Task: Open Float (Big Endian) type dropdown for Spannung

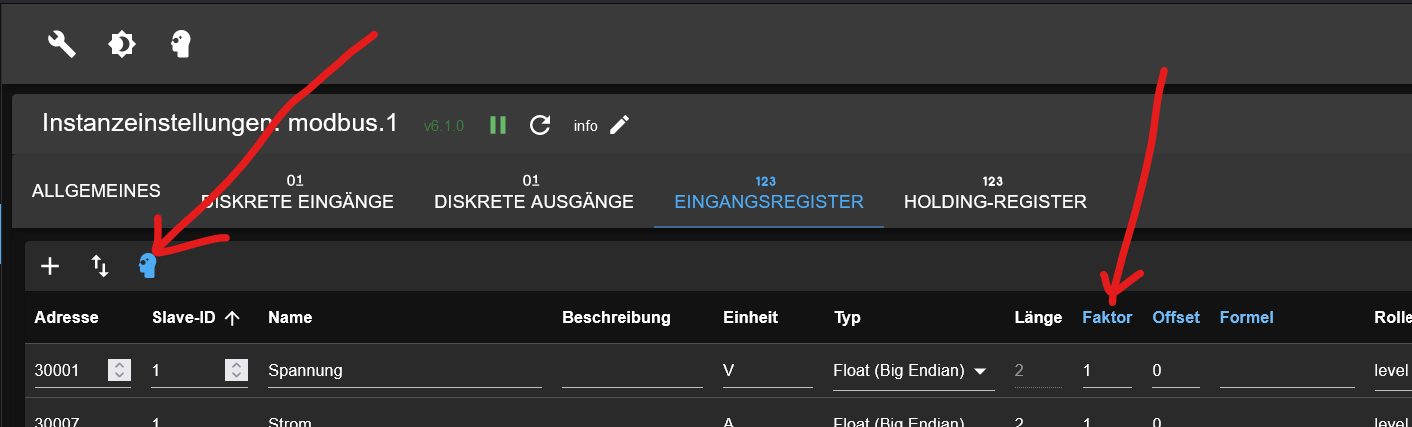Action: [x=913, y=370]
